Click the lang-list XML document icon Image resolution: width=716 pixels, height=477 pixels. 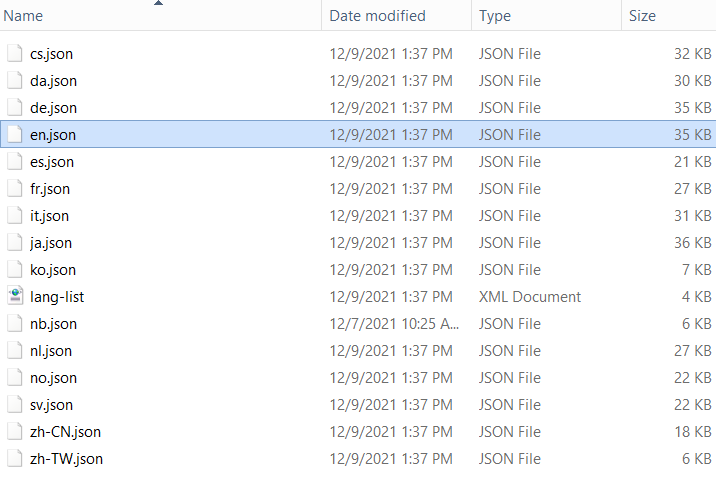pos(14,297)
